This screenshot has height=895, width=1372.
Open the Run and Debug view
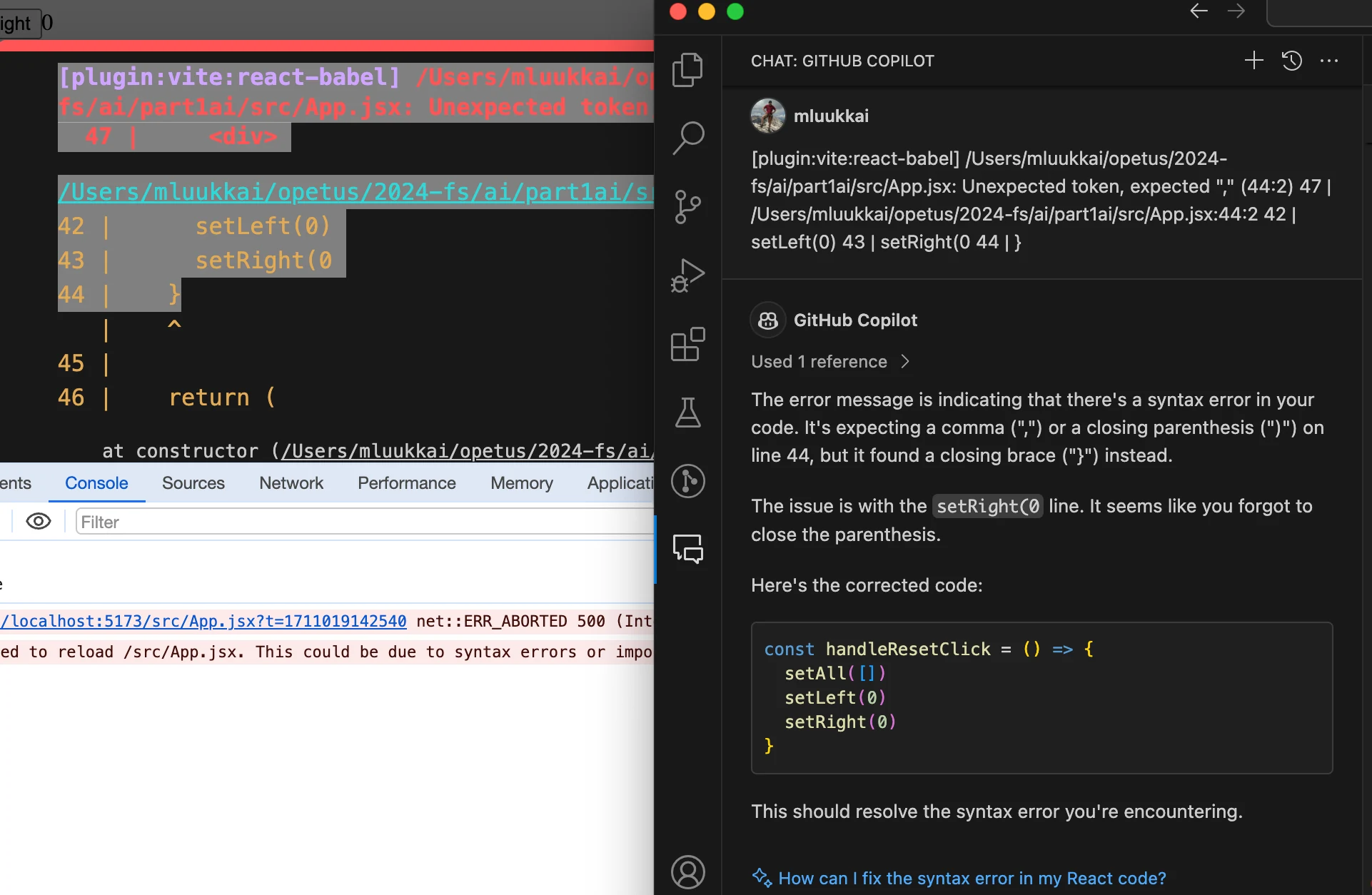687,276
